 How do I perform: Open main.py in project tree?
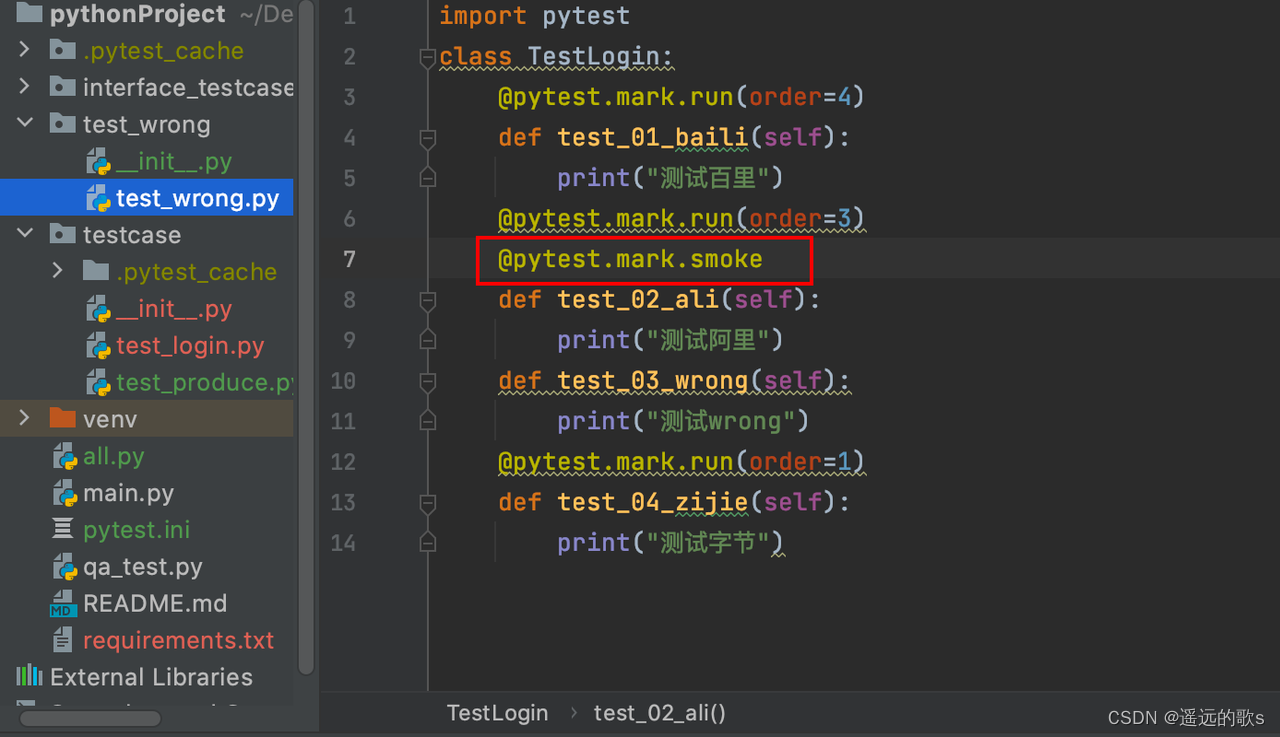[x=128, y=493]
